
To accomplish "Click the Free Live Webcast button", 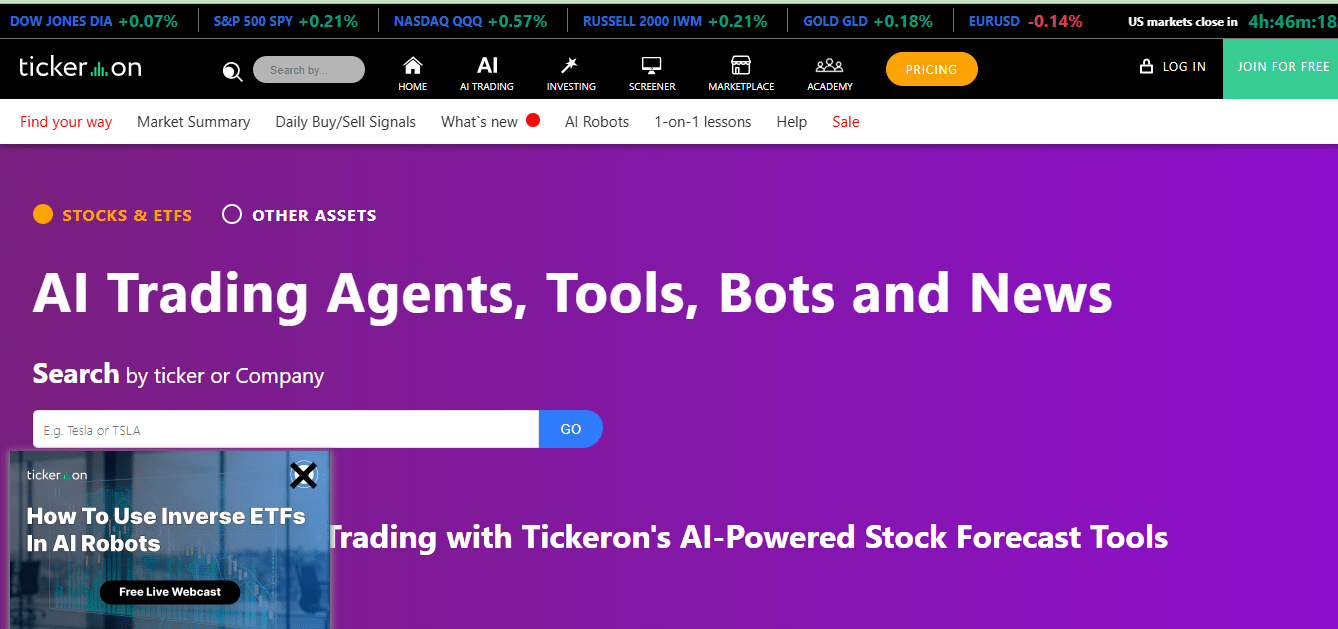I will point(170,592).
